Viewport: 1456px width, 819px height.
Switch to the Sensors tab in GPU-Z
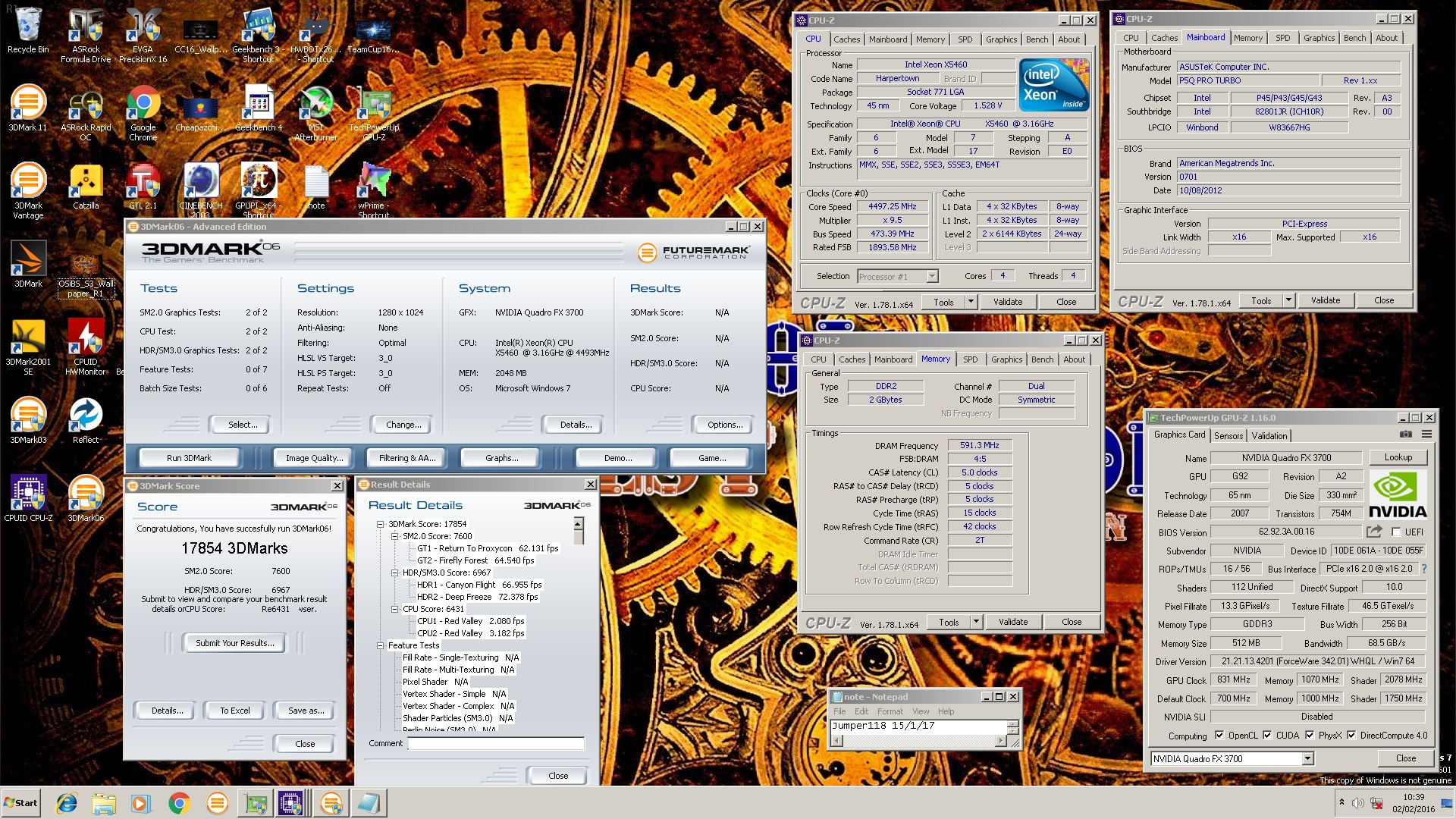(1228, 435)
